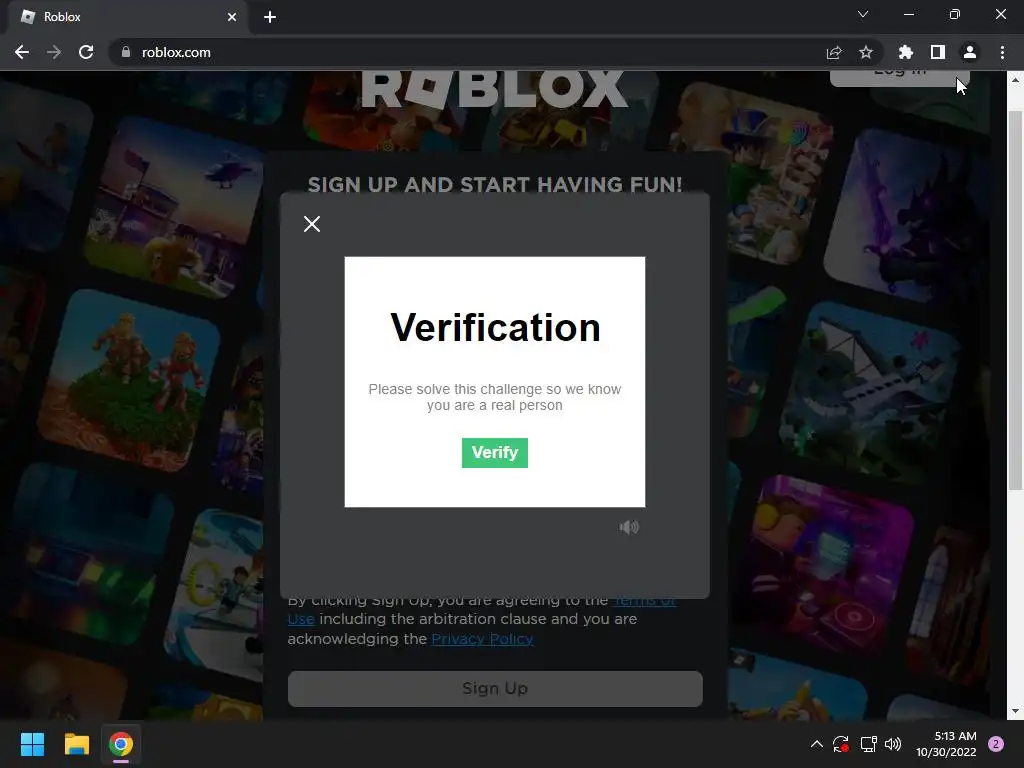Image resolution: width=1024 pixels, height=768 pixels.
Task: Open Chrome three-dot menu
Action: (1002, 52)
